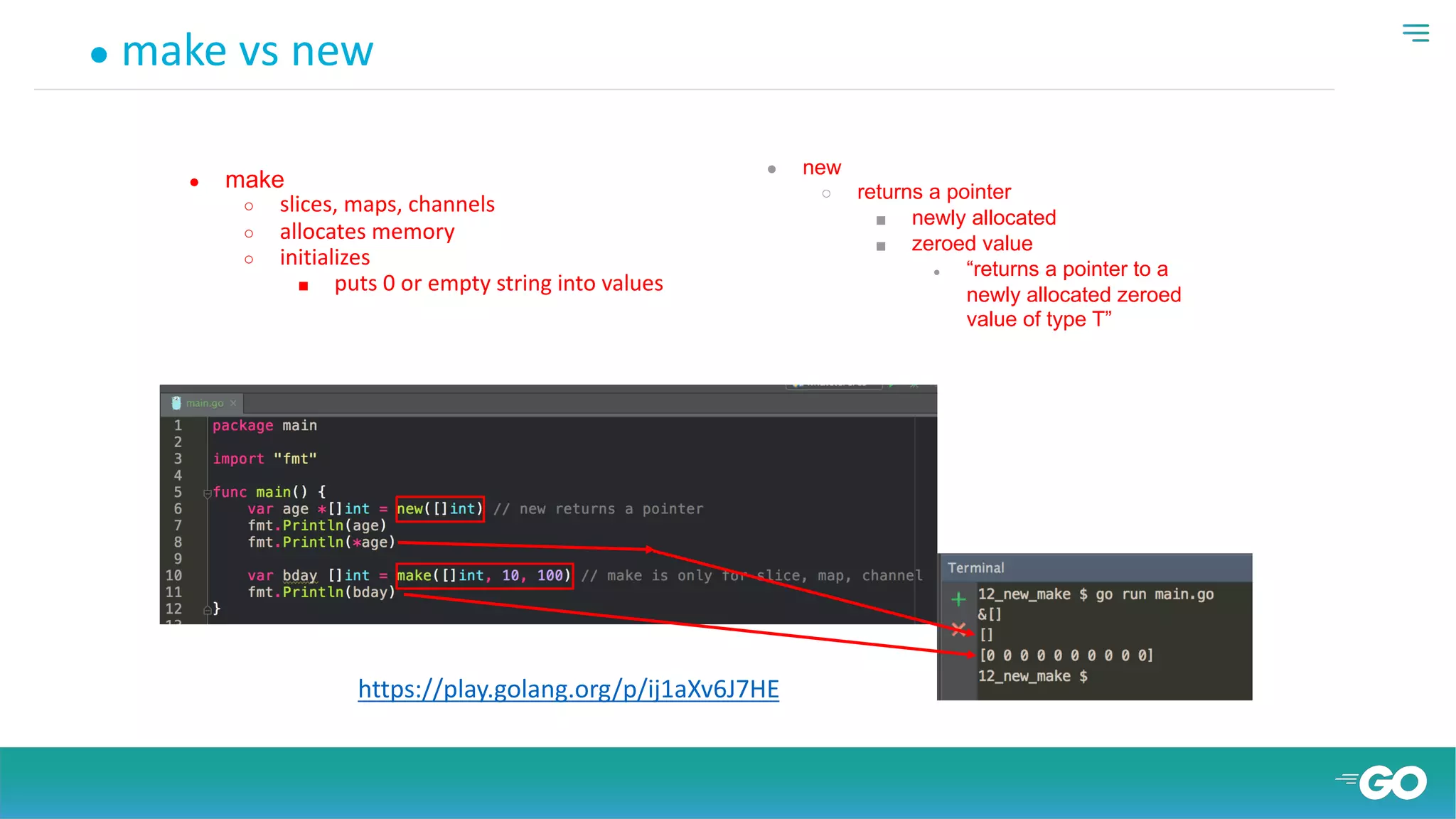Click line number 10 in the gutter

pos(173,576)
